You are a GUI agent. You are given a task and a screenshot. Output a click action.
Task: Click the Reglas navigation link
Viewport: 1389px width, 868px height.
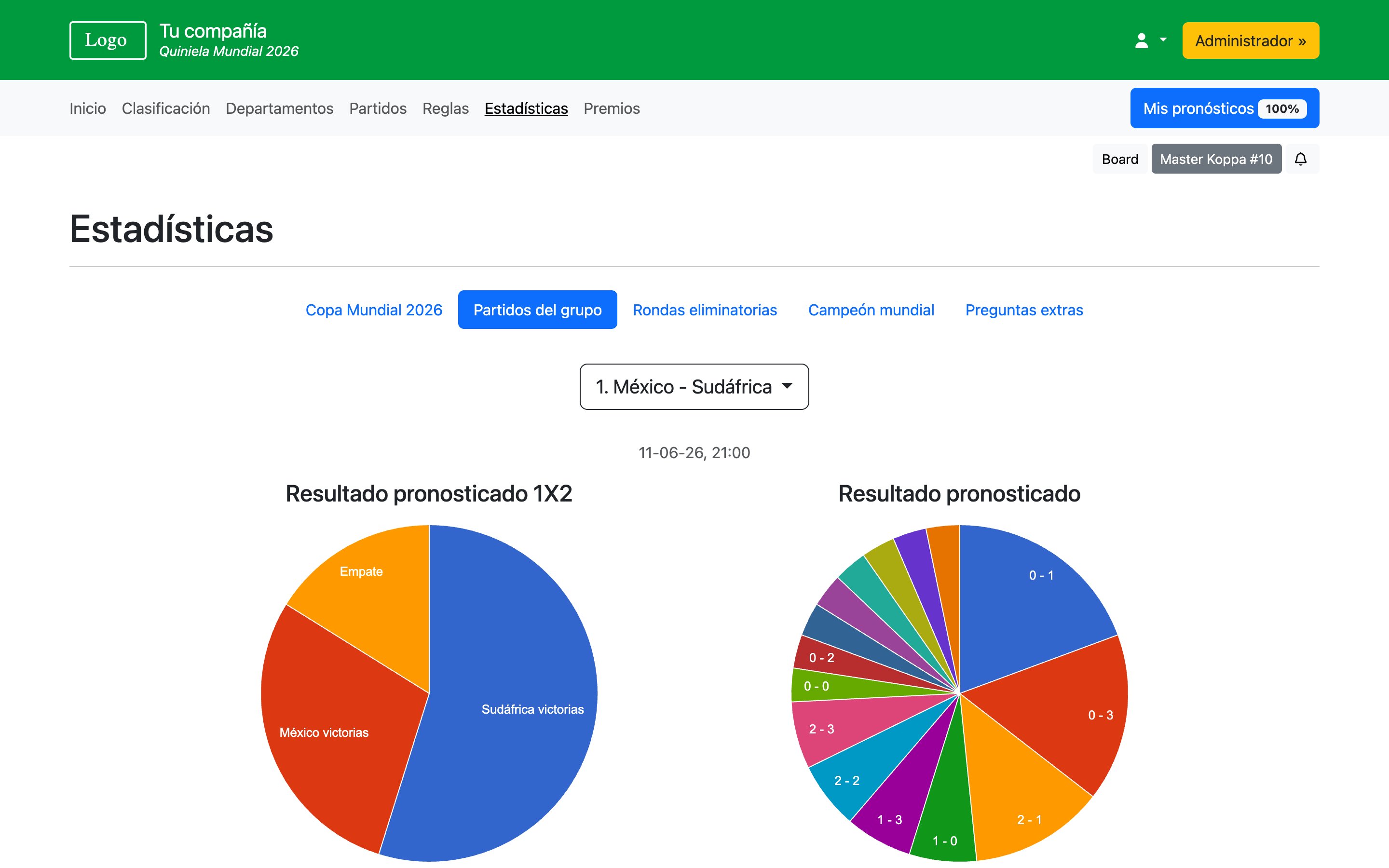point(446,108)
